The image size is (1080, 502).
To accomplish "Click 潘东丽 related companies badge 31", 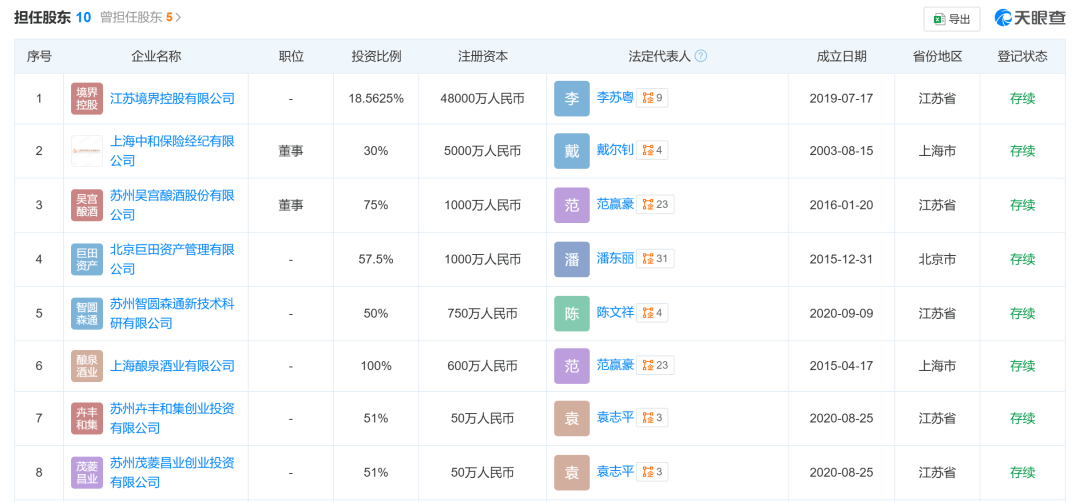I will [x=655, y=259].
